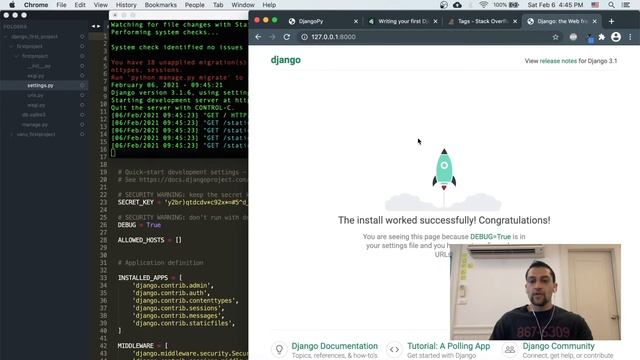Image resolution: width=640 pixels, height=360 pixels.
Task: Open the cloud upload menu bar icon
Action: (457, 5)
